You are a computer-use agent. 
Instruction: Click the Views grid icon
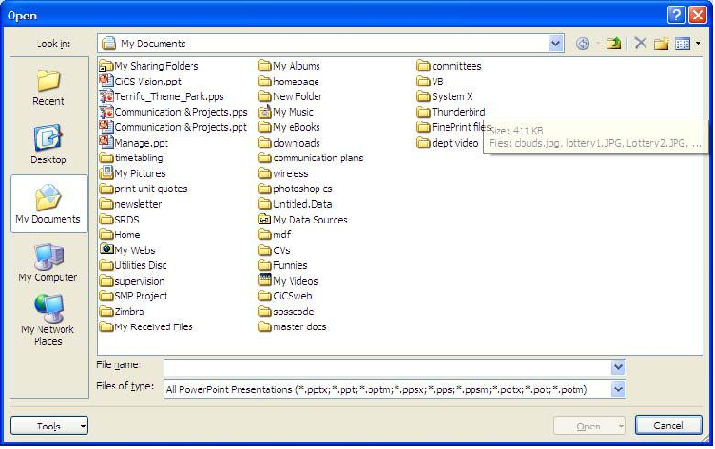[683, 44]
